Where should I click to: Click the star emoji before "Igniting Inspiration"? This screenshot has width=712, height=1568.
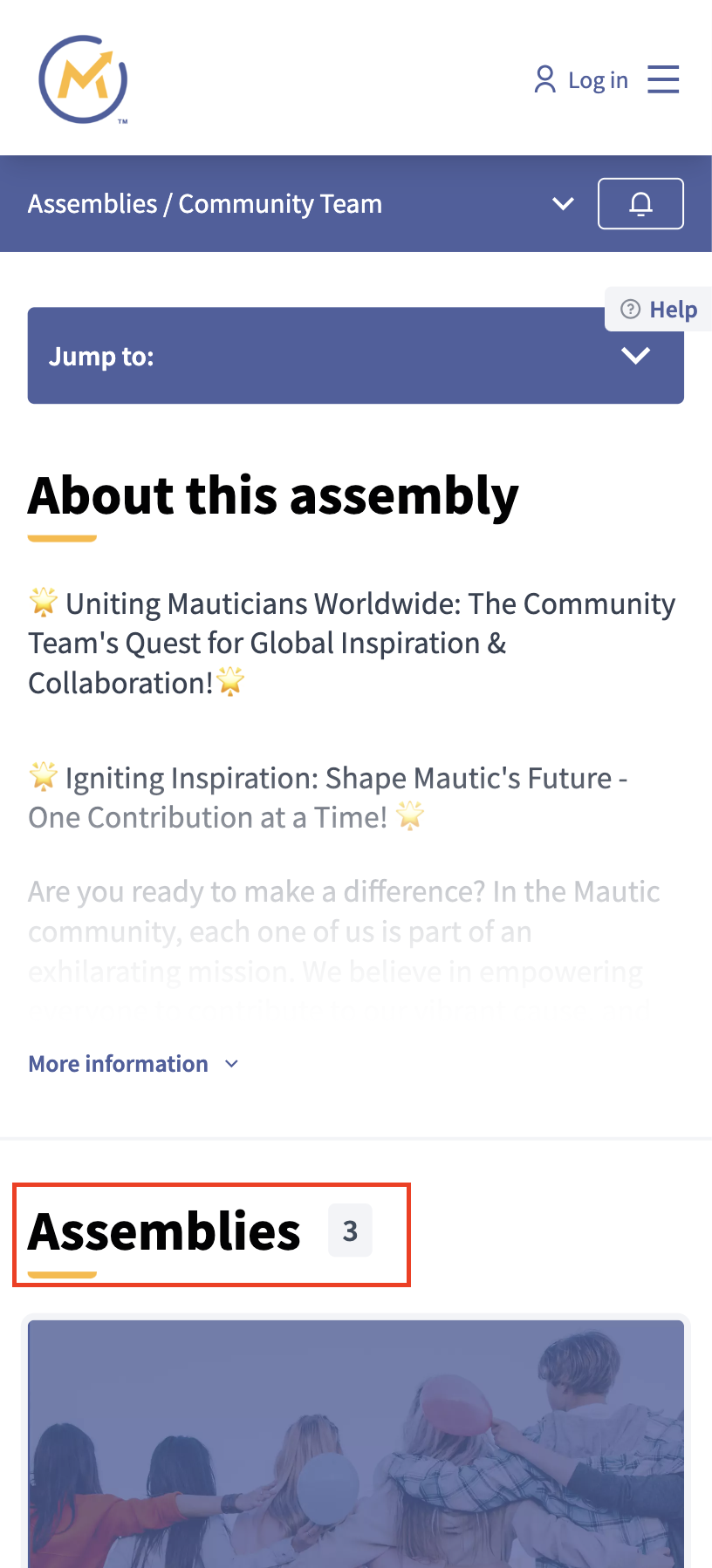[44, 775]
